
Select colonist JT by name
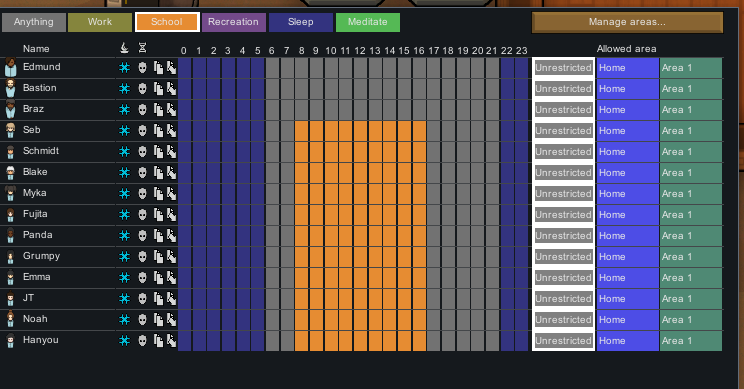[x=28, y=298]
